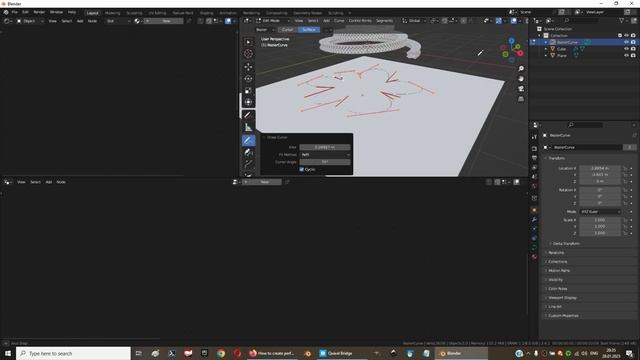Open the Control Points menu
640x360 pixels.
point(360,20)
